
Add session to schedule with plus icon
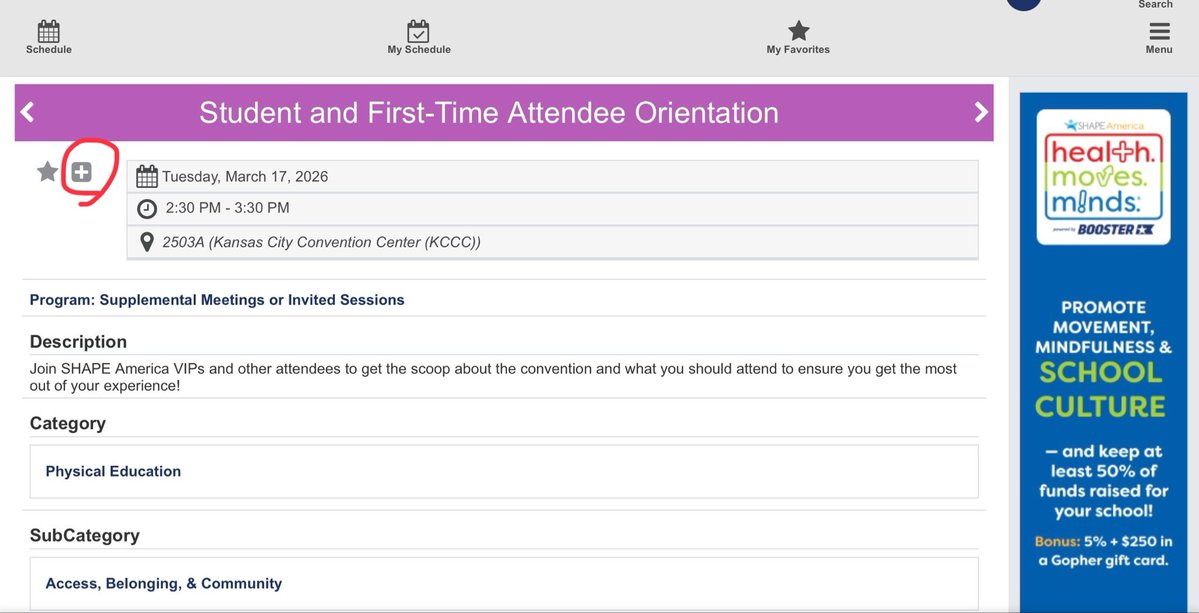coord(82,172)
